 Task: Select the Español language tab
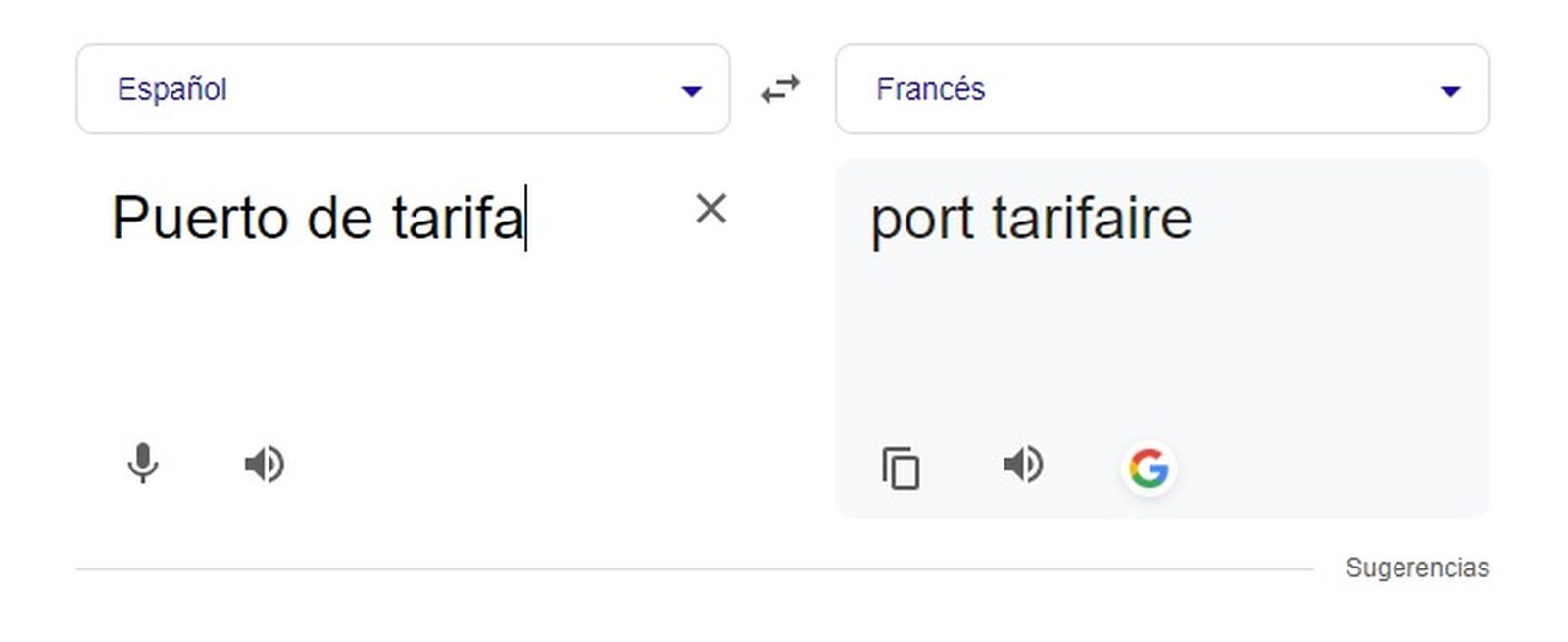tap(172, 89)
